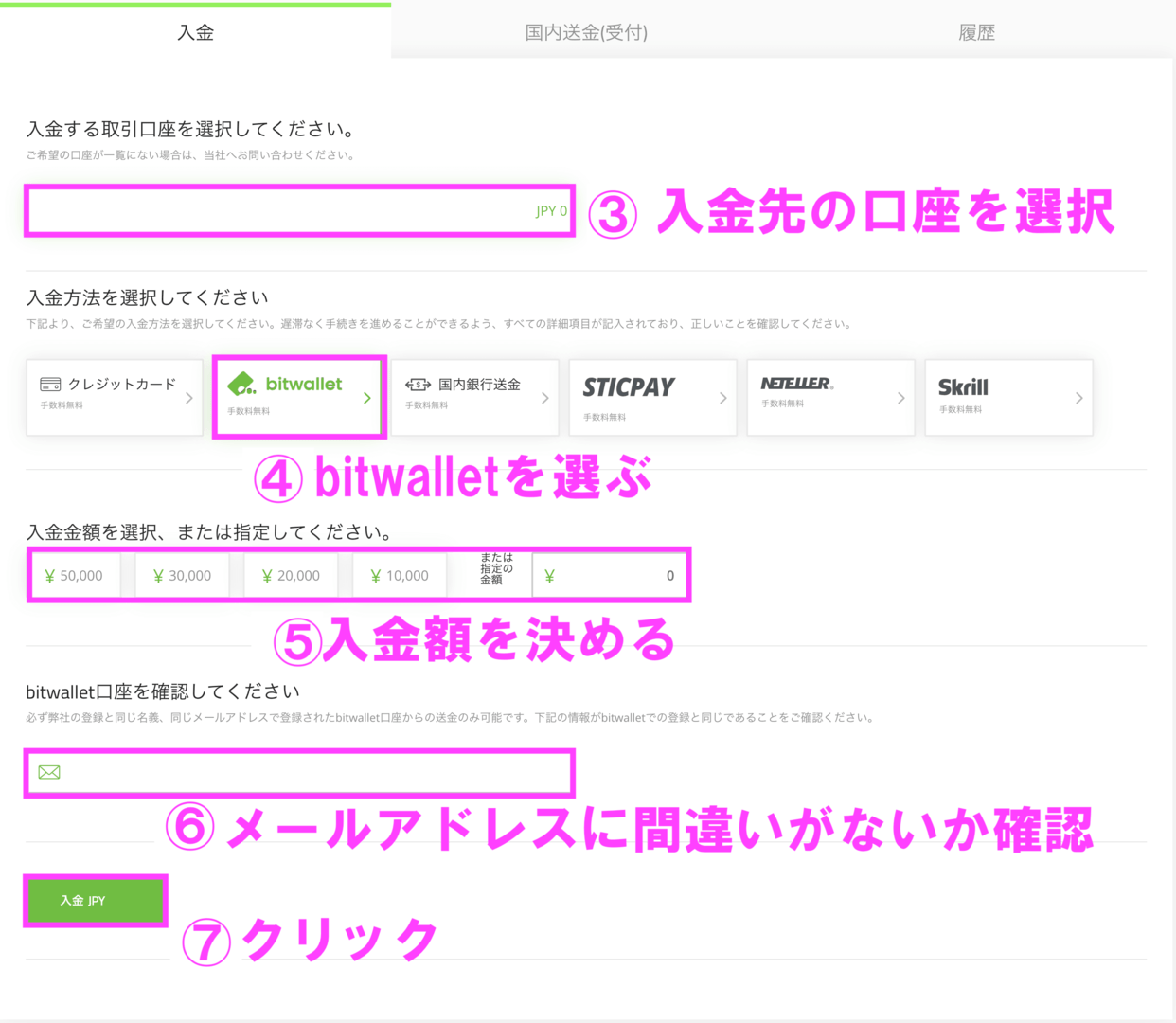Click the 手数料無料 text under クレジットカード
This screenshot has width=1176, height=1023.
62,405
